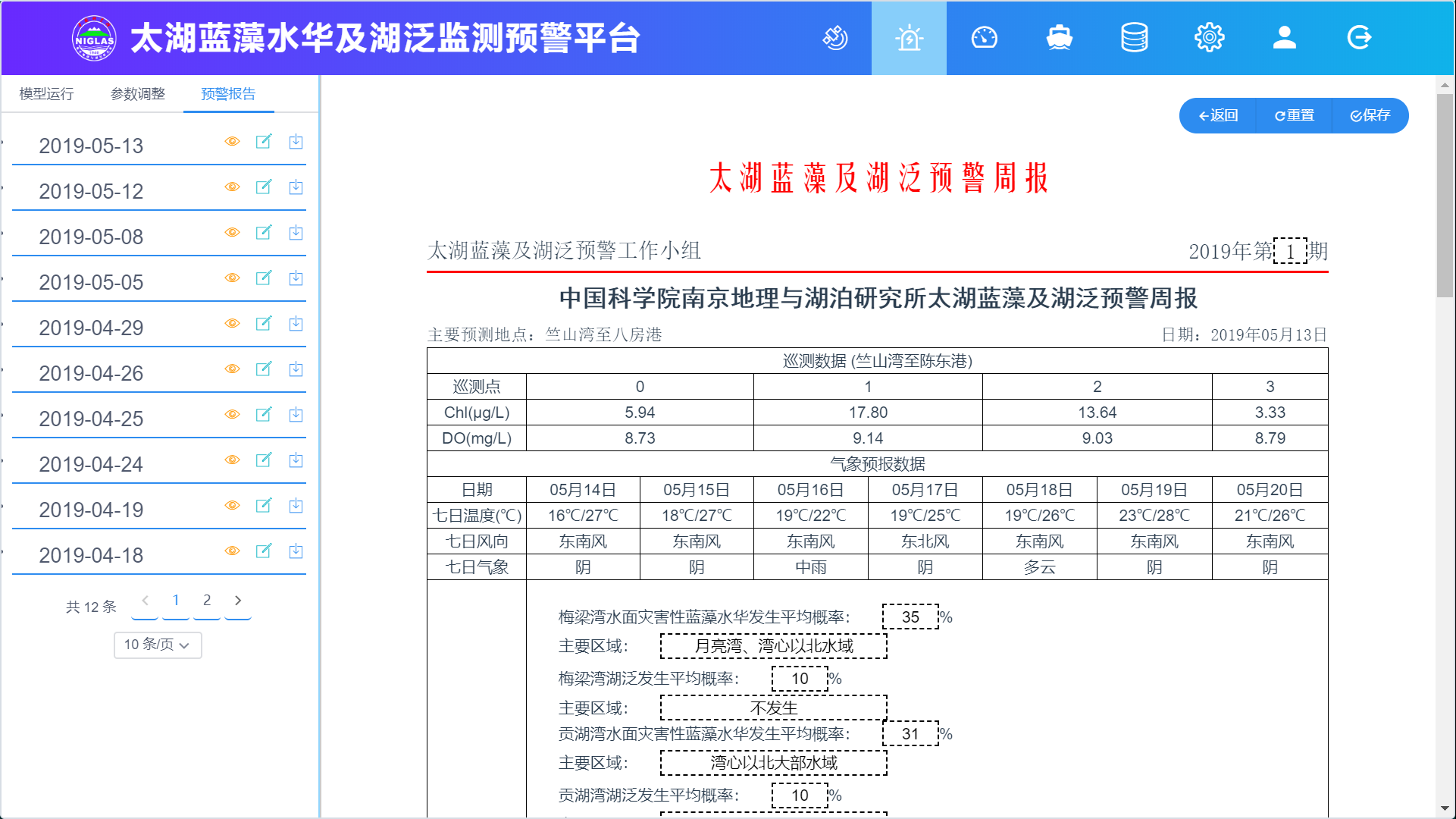The image size is (1456, 819).
Task: Select the 2019-04-18 report date entry
Action: (x=91, y=555)
